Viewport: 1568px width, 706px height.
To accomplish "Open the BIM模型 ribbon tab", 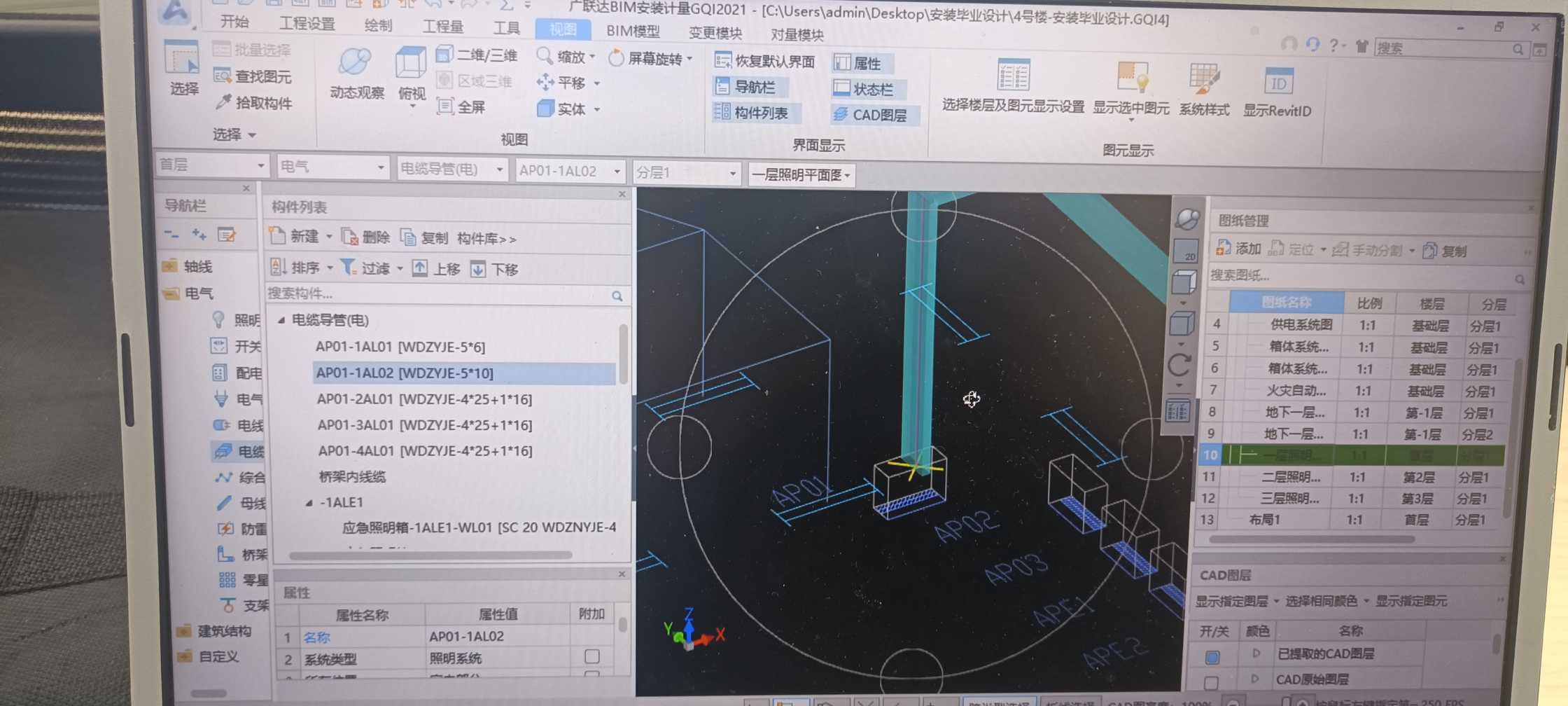I will [x=633, y=31].
